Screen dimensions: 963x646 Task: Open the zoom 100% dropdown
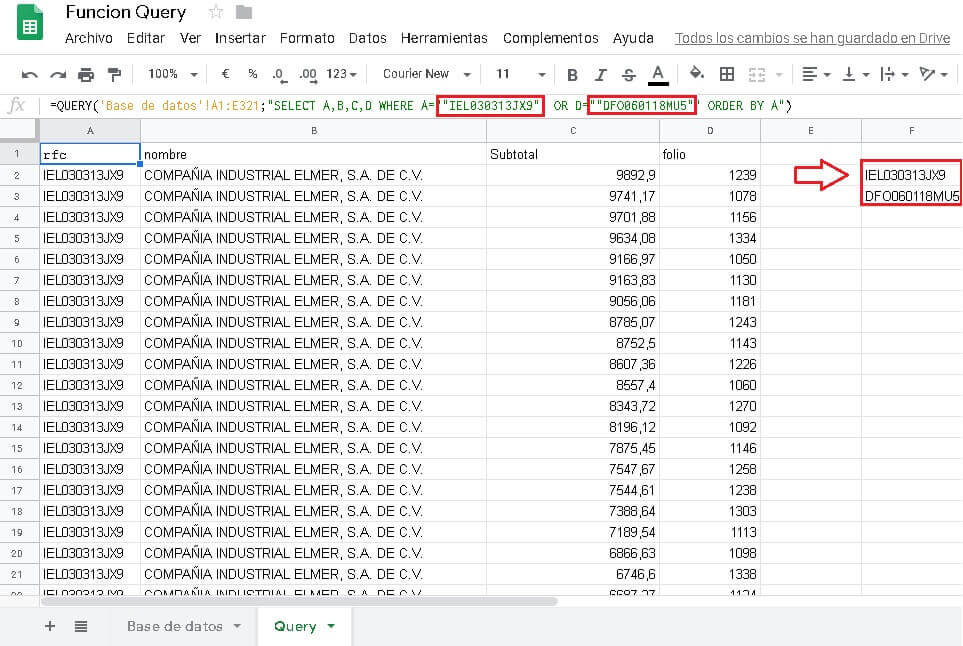point(173,74)
